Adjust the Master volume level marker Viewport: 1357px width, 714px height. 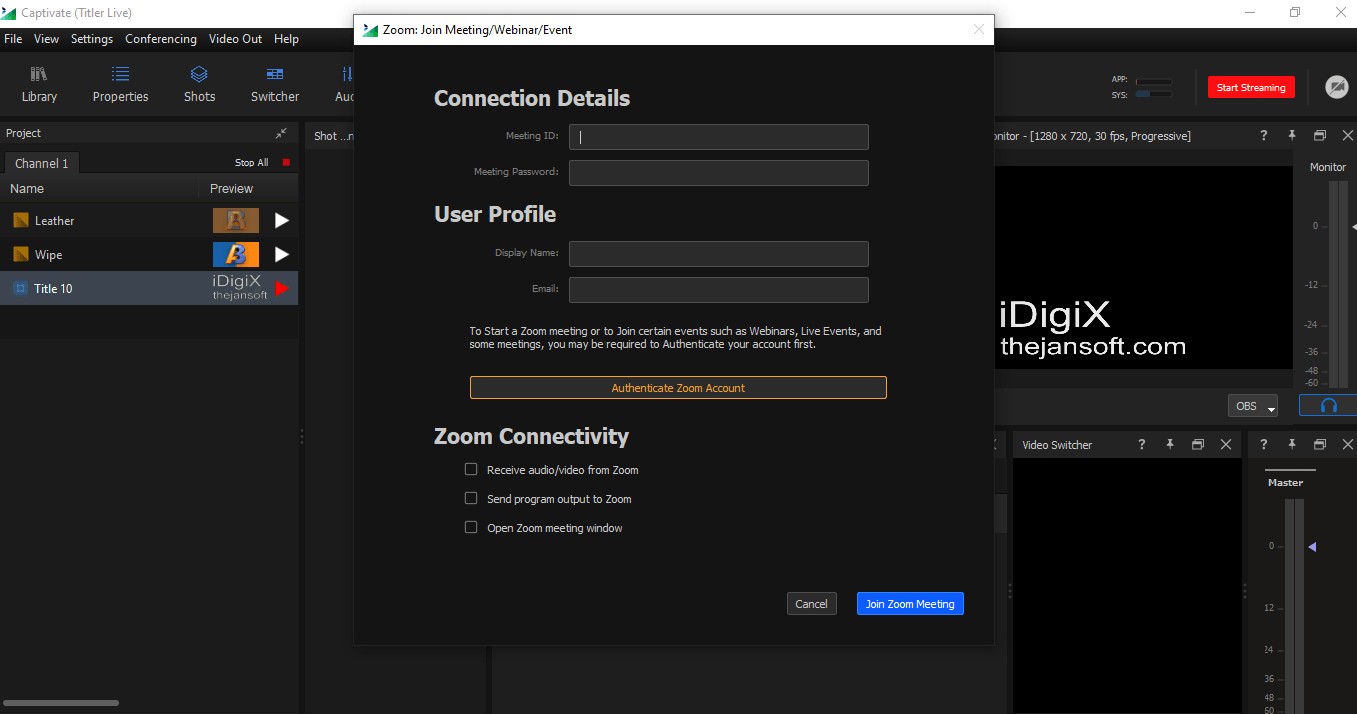click(x=1312, y=547)
